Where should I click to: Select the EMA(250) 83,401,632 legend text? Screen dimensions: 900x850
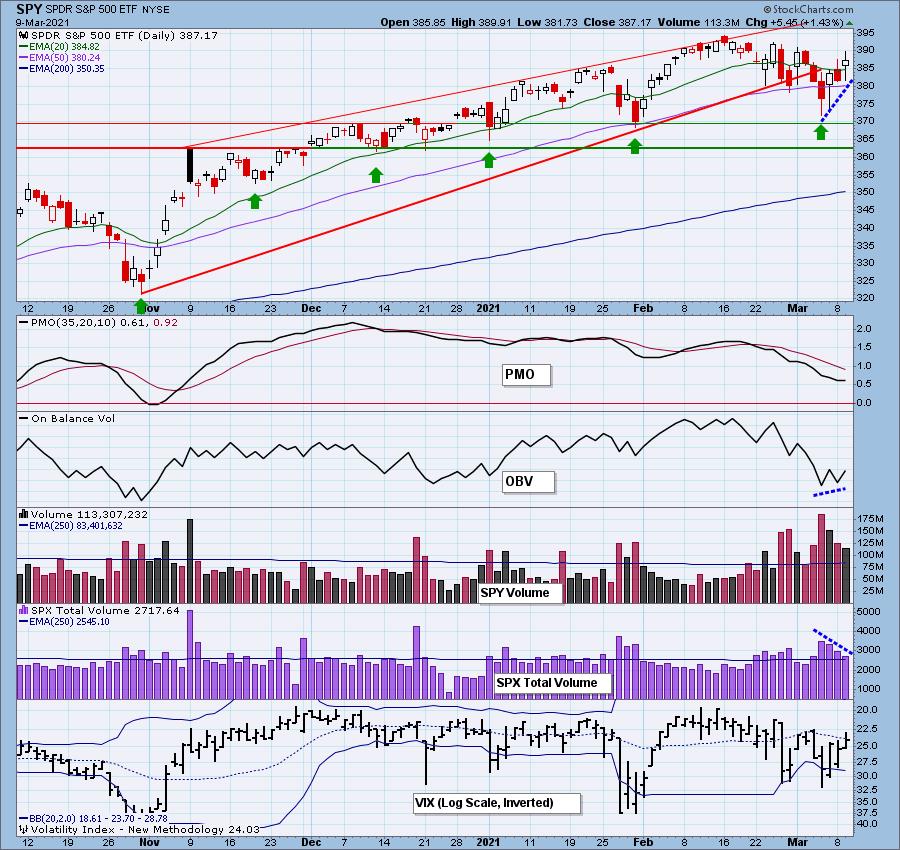75,525
